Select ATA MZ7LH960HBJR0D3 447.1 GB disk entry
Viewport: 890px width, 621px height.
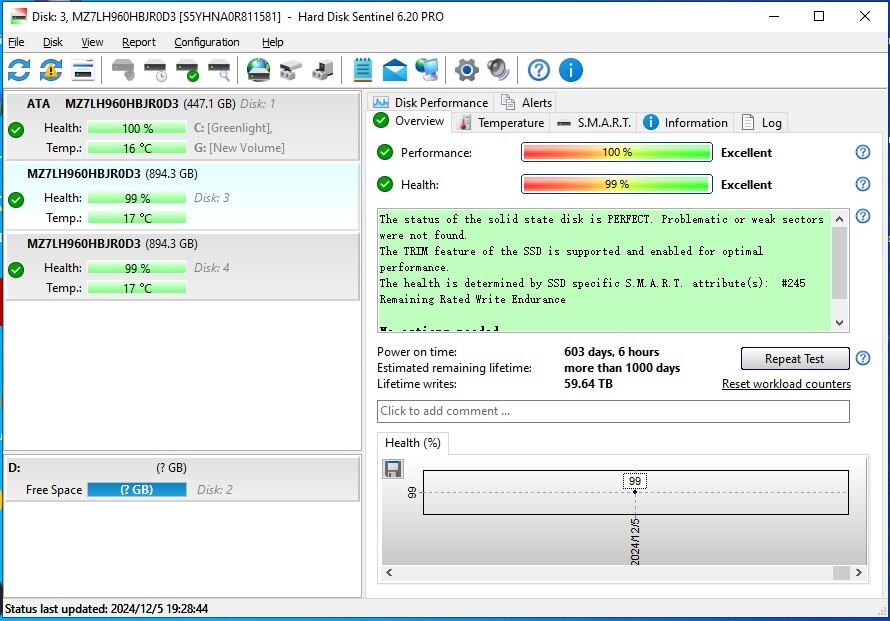tap(182, 127)
